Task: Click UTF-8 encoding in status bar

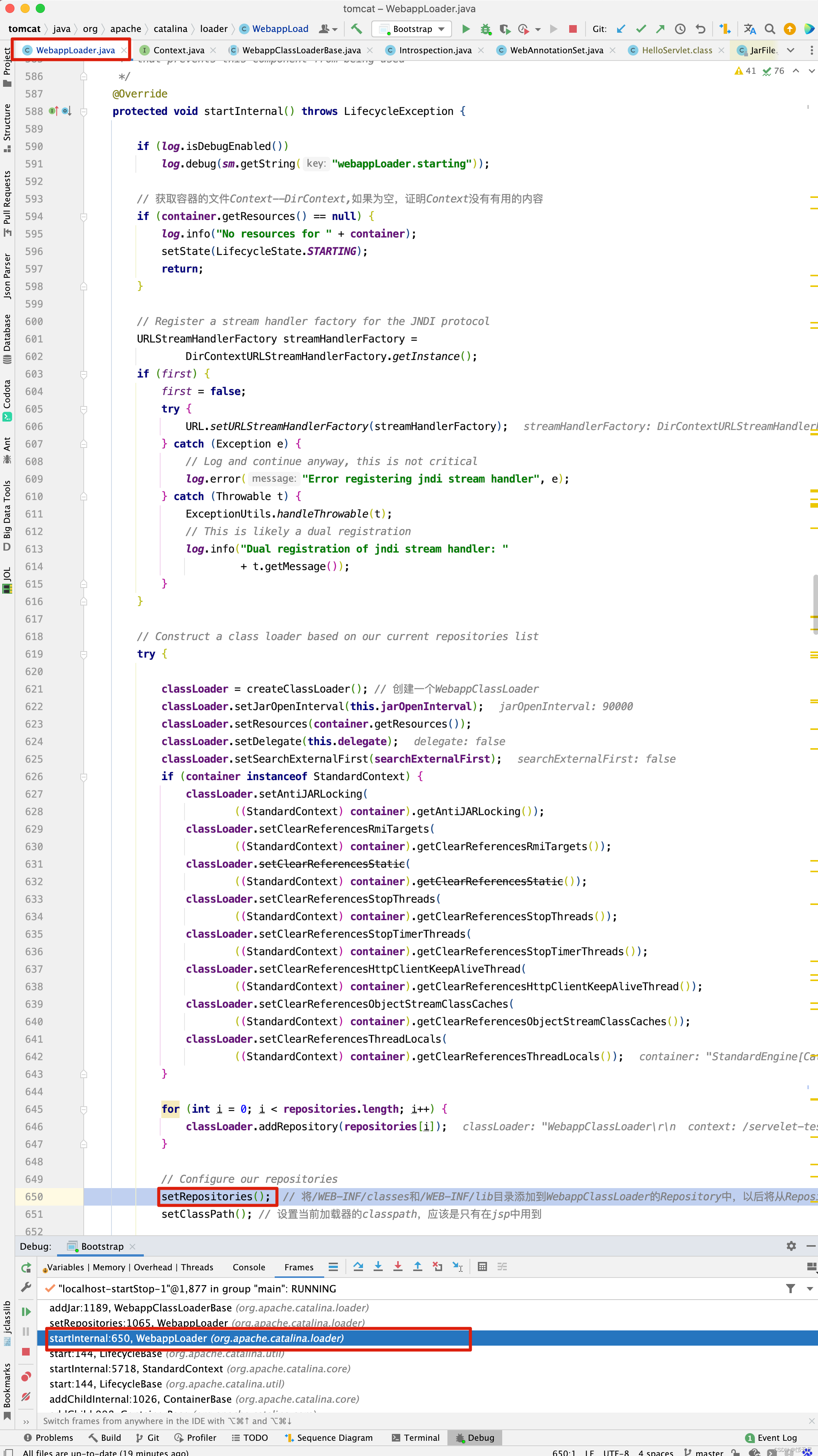Action: click(616, 1452)
